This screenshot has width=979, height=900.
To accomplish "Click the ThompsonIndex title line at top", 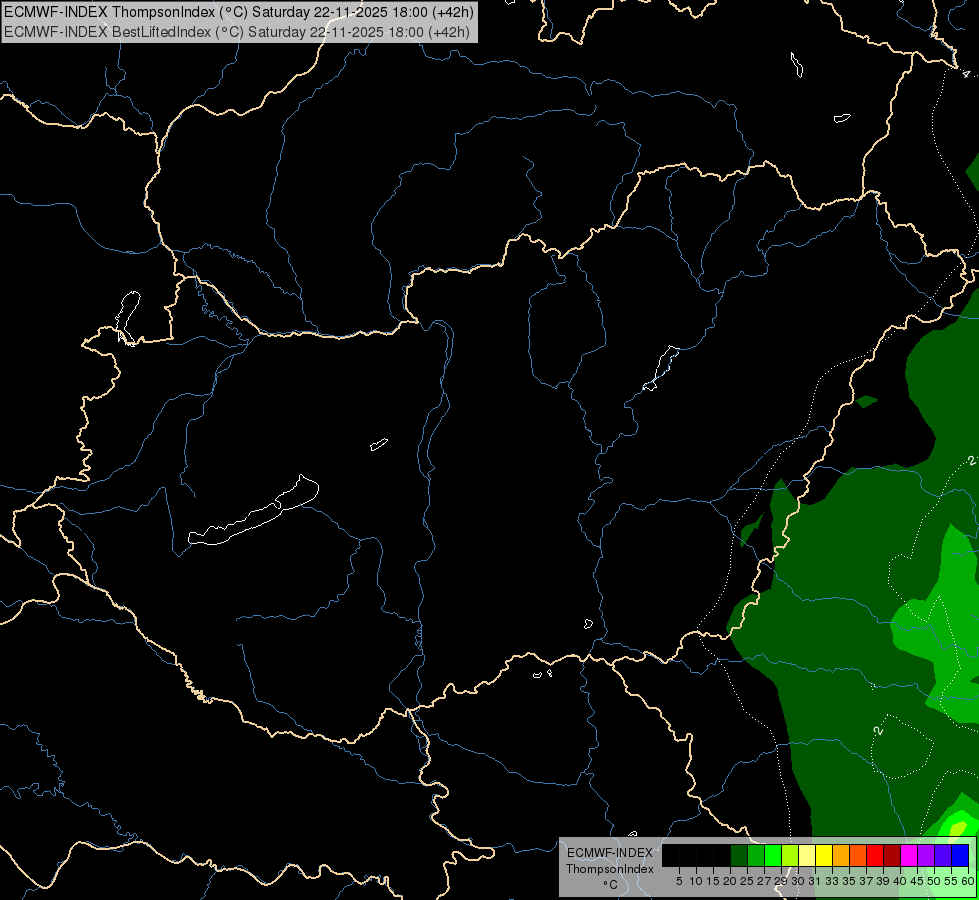I will (239, 12).
